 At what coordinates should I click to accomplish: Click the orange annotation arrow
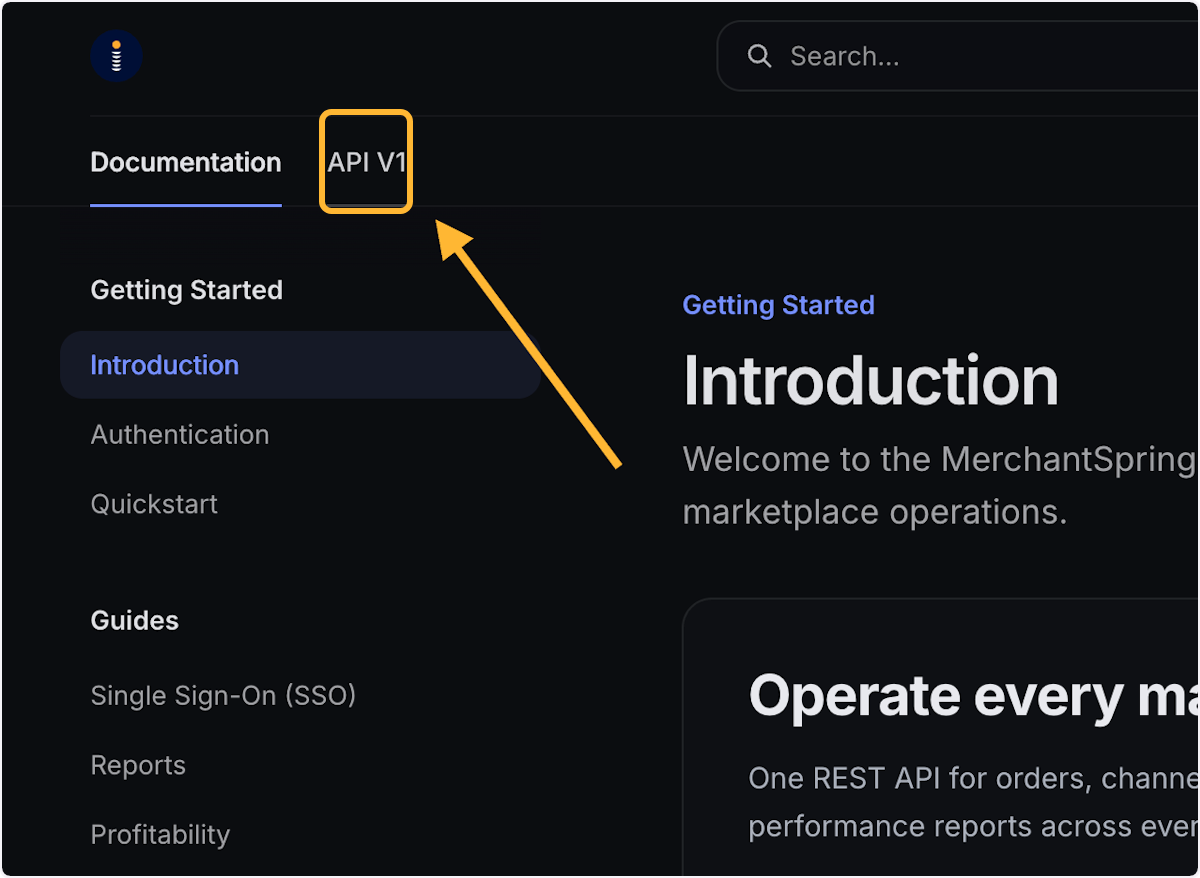click(530, 345)
